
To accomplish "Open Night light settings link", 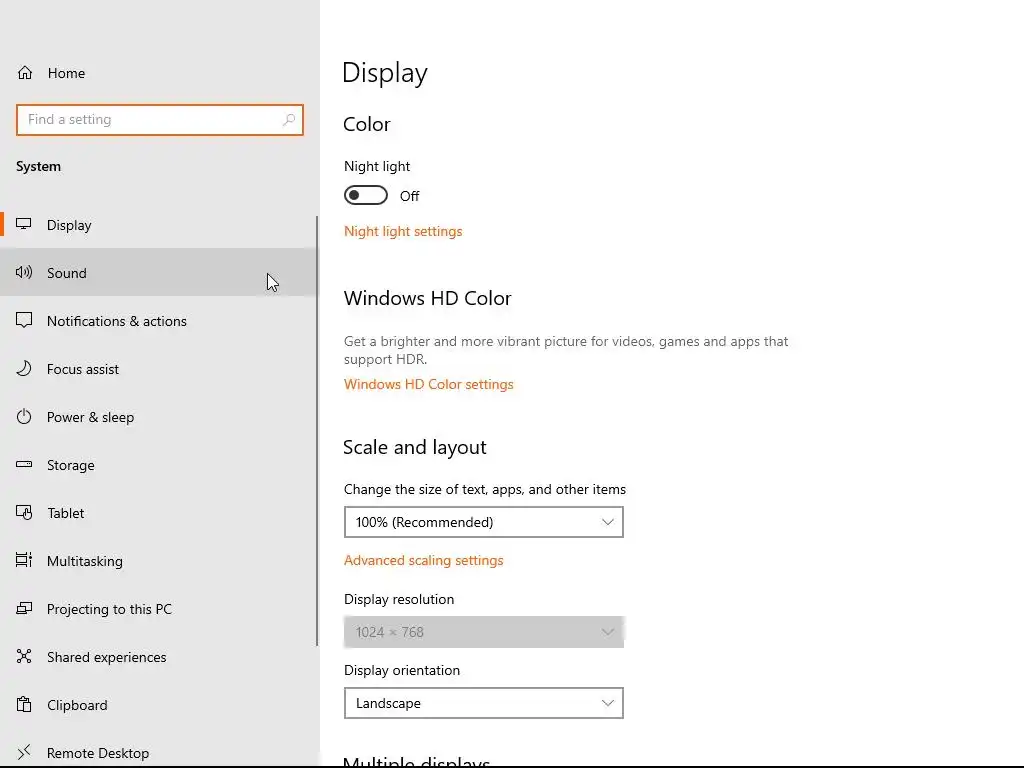I will tap(403, 231).
